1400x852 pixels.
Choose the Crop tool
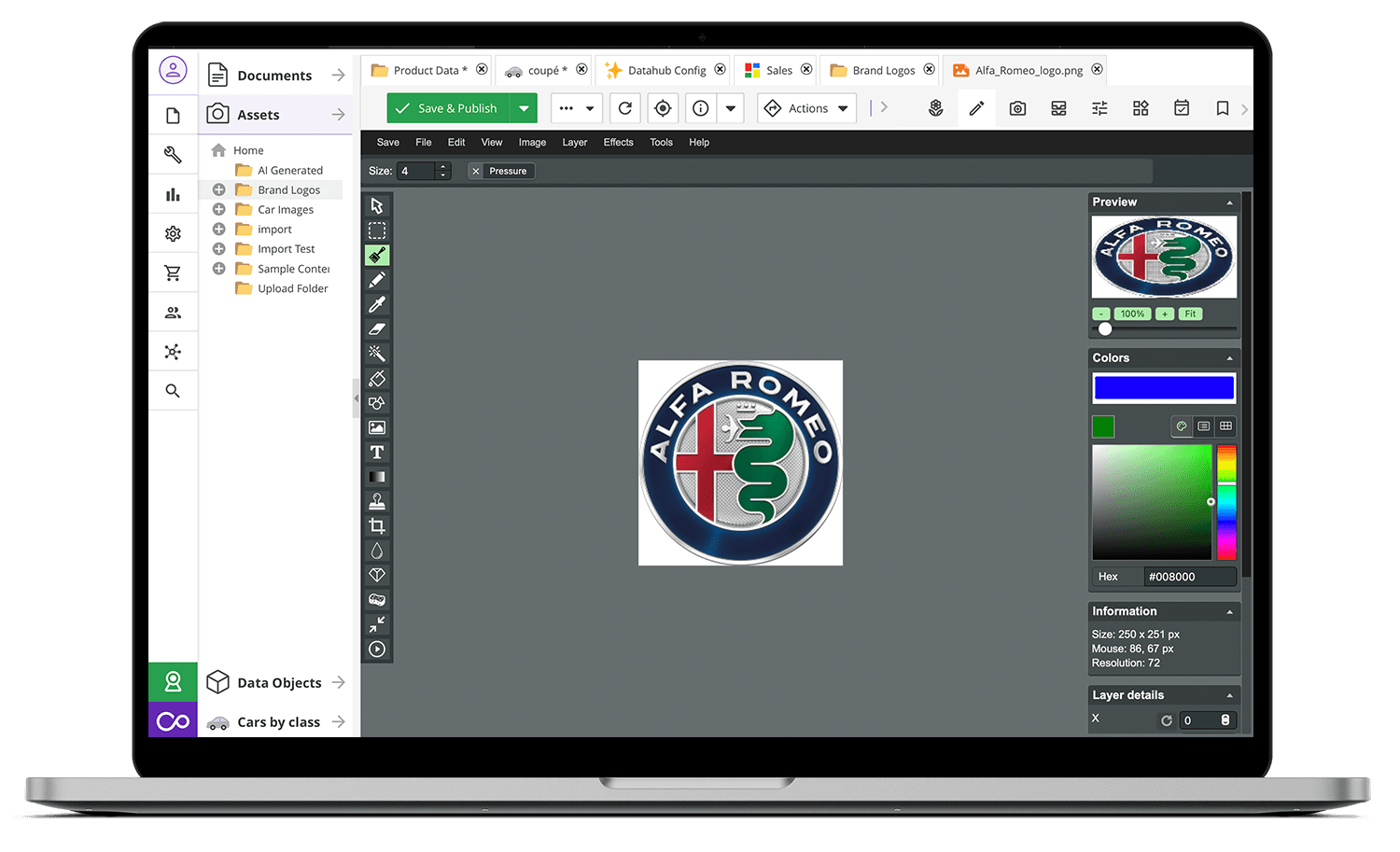click(x=377, y=526)
